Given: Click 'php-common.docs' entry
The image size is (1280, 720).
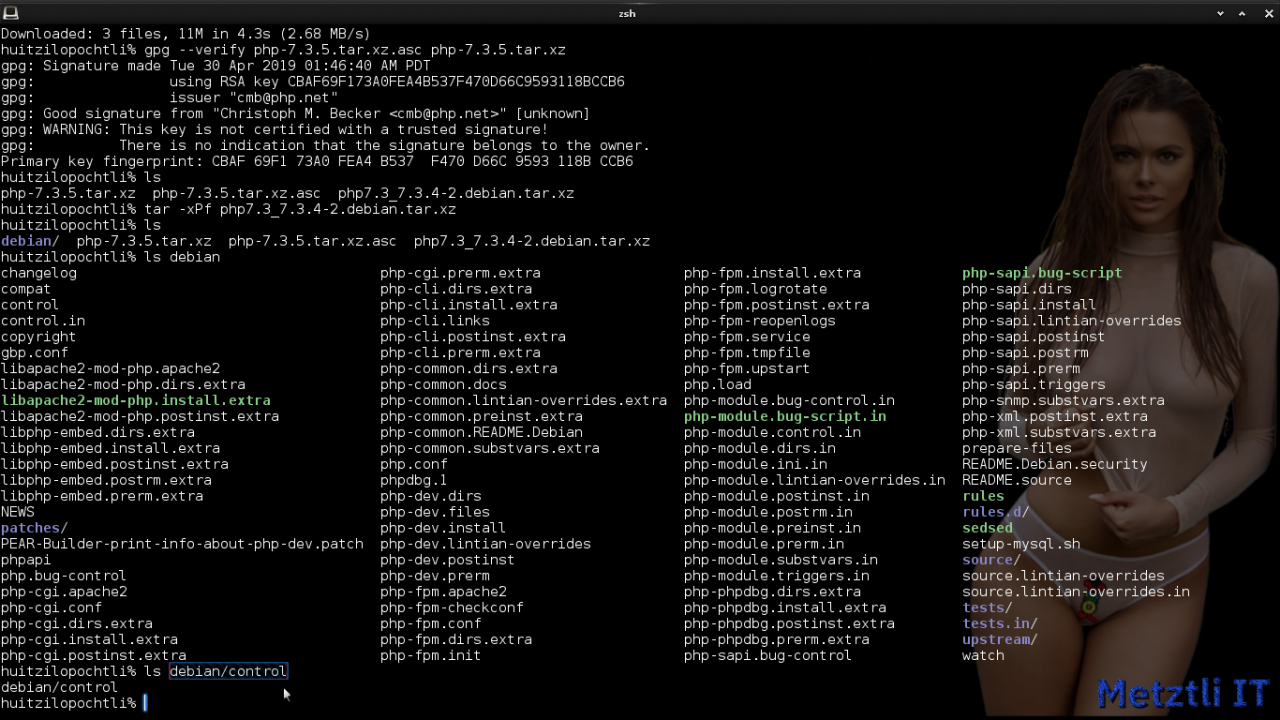Looking at the screenshot, I should (444, 385).
